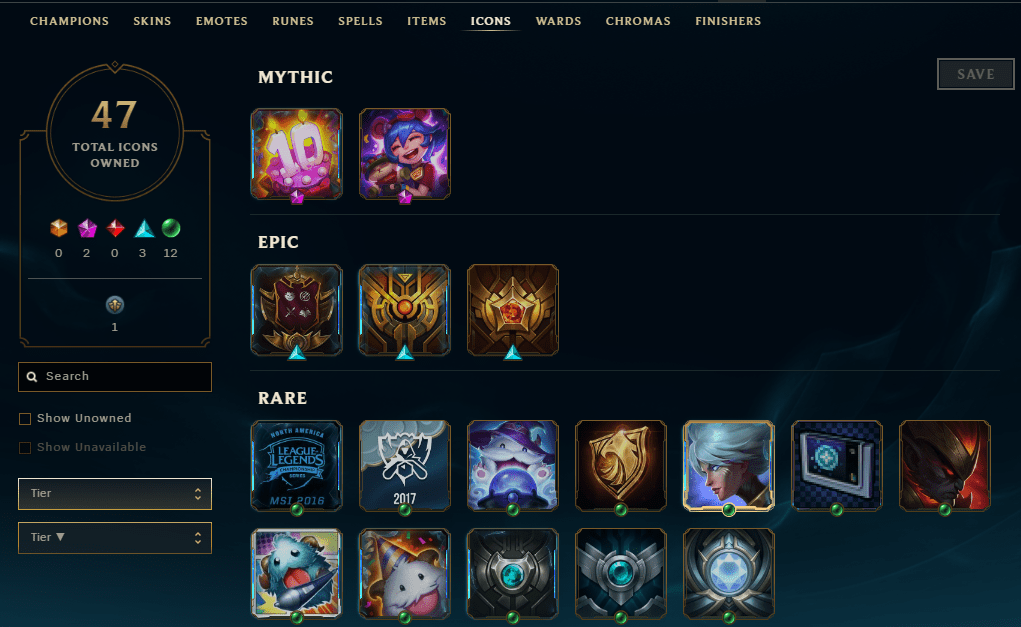
Task: Select the white-haired champion portrait icon
Action: (729, 466)
